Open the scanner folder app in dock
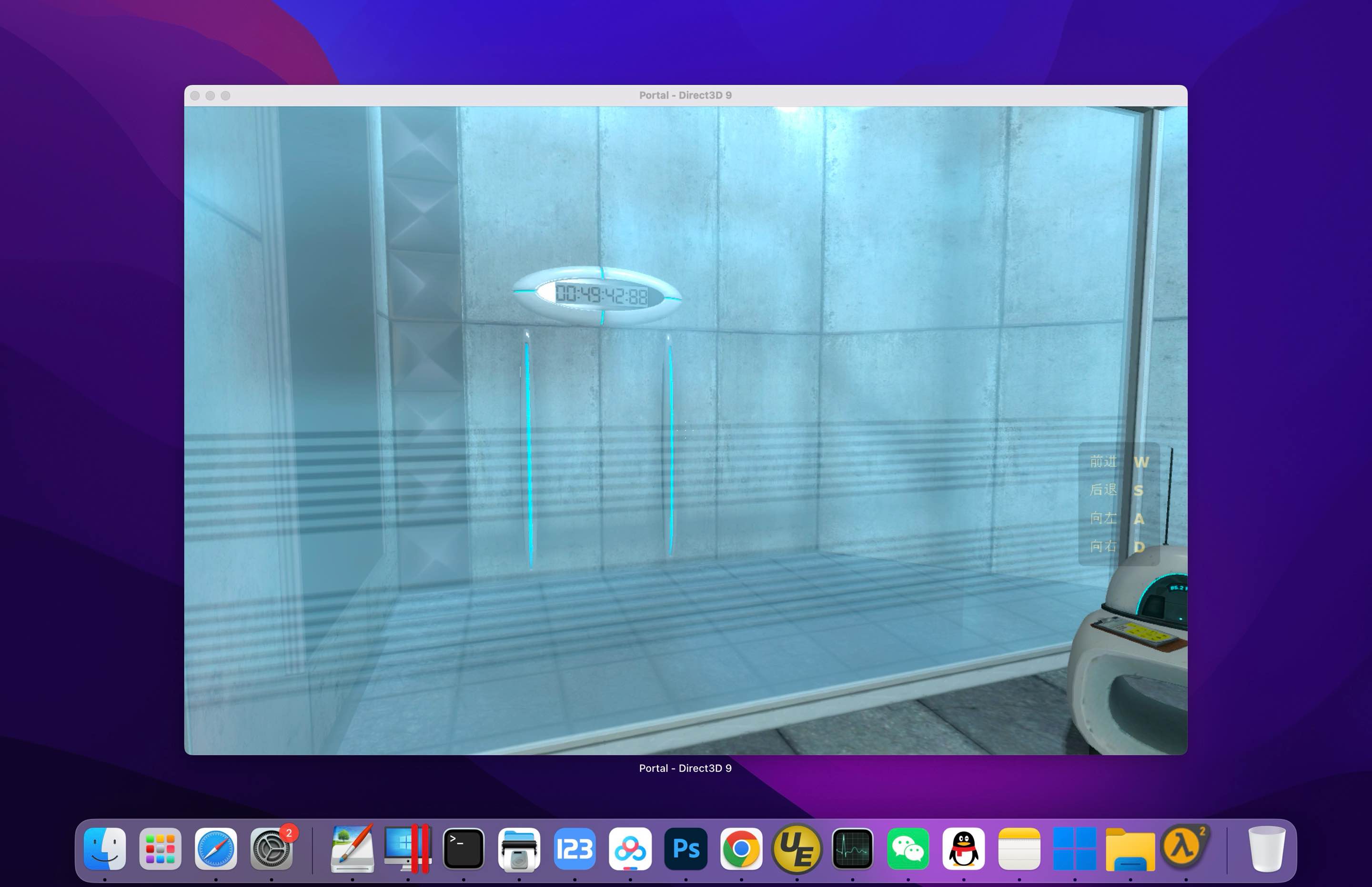 519,848
